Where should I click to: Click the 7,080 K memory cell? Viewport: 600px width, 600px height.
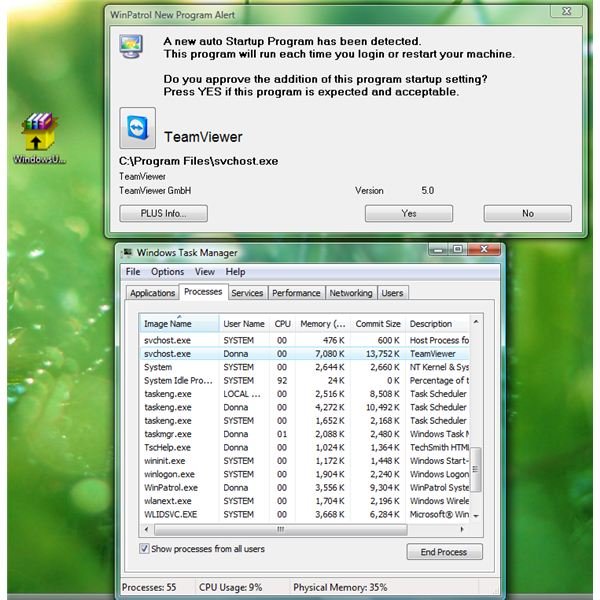[x=329, y=354]
